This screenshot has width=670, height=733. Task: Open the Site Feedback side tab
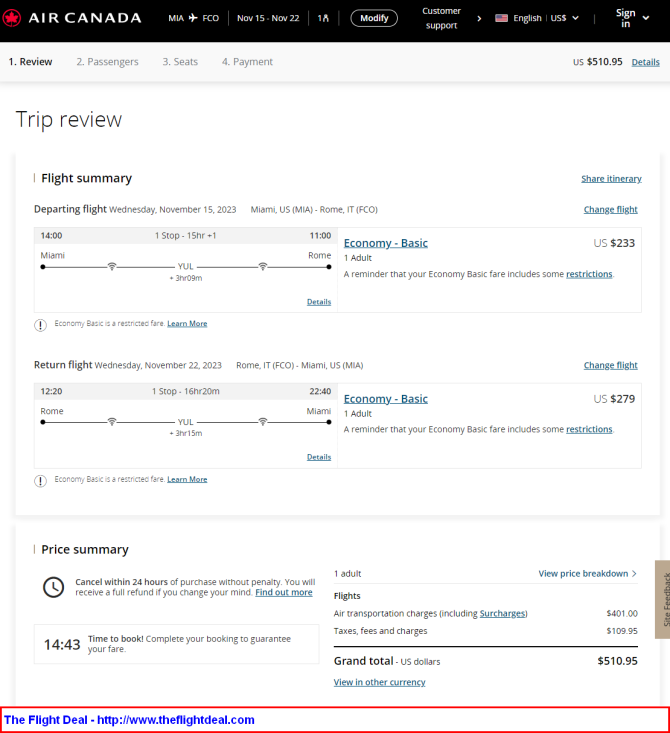(x=663, y=599)
